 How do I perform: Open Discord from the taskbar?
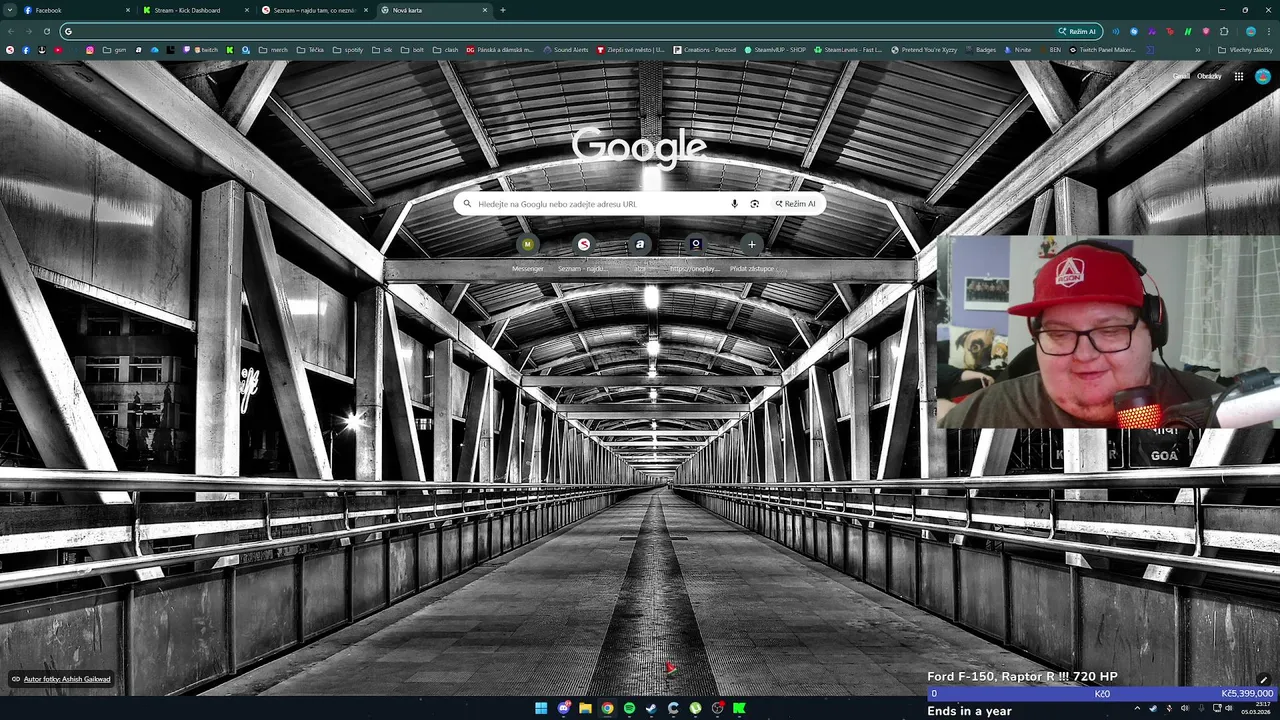[x=563, y=708]
